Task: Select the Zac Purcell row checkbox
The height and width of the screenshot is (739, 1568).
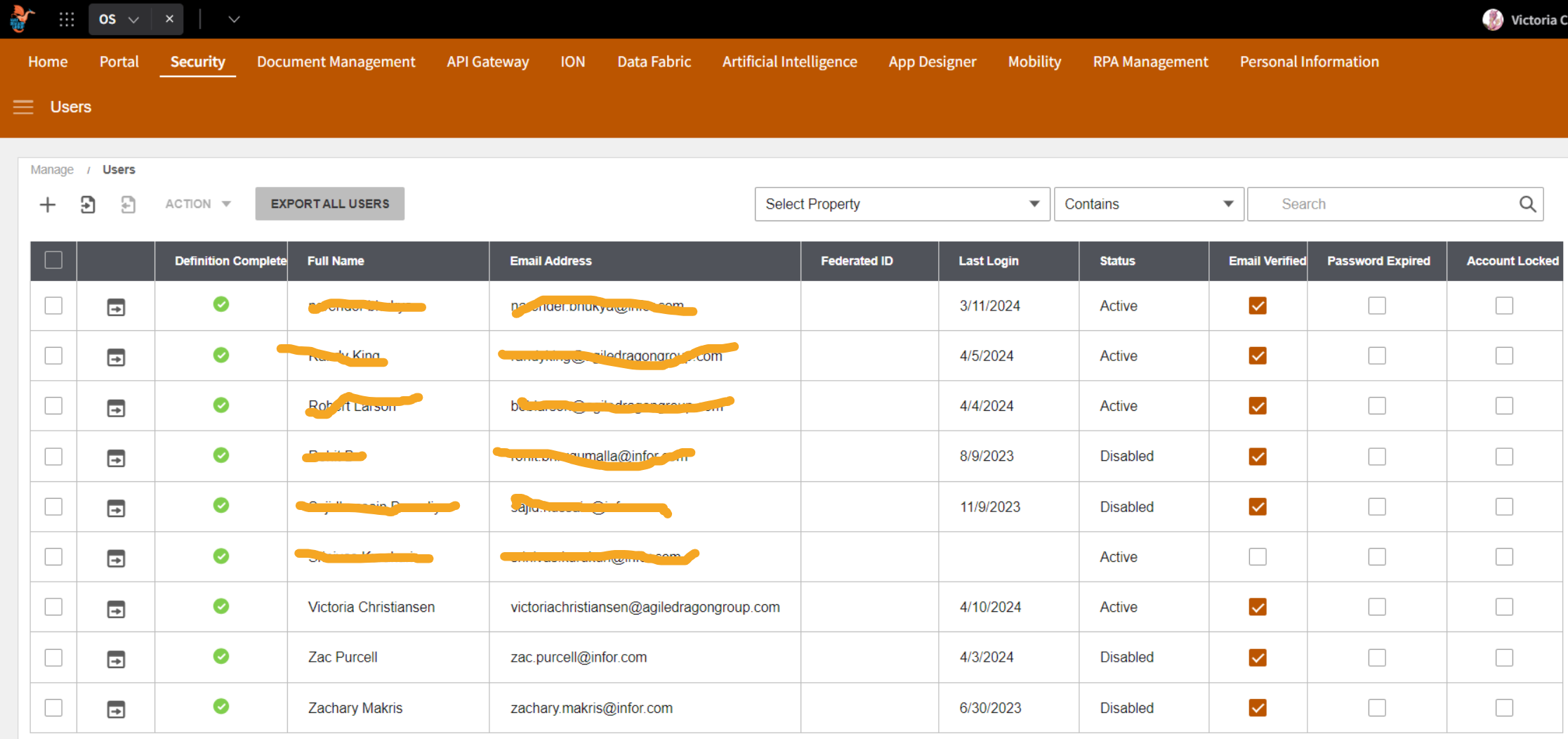Action: pyautogui.click(x=53, y=657)
